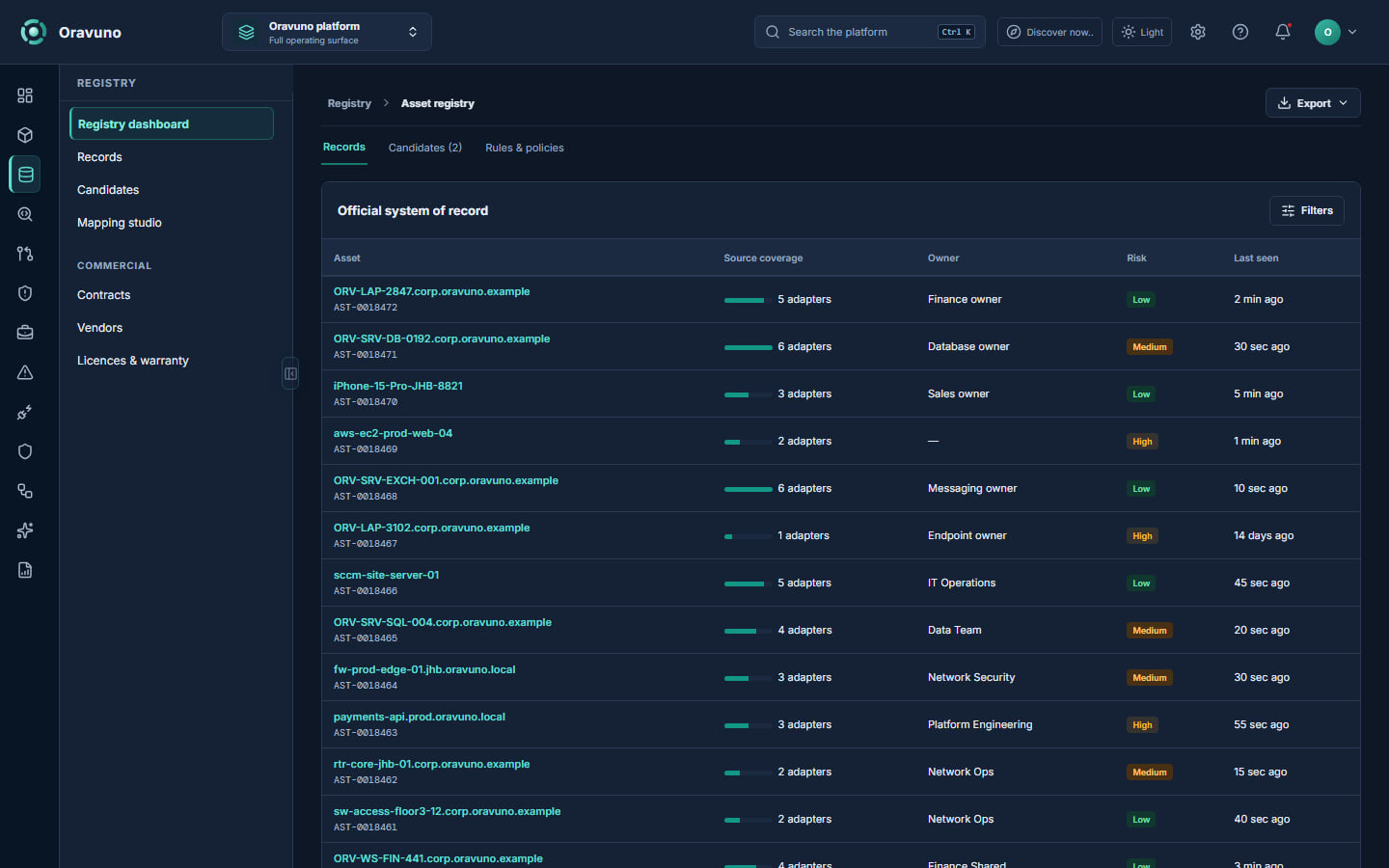Select the database registry sidebar icon

point(25,175)
